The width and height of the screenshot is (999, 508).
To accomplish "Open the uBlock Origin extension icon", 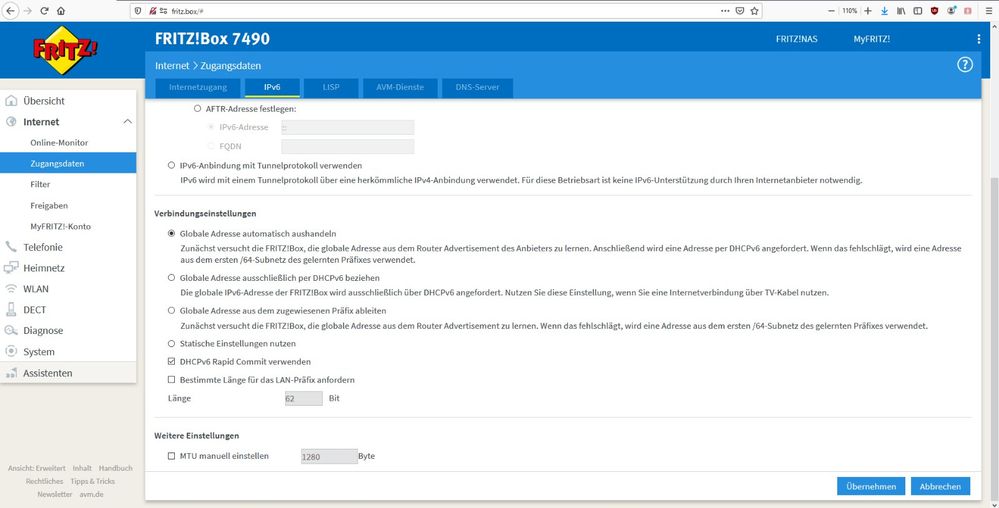I will click(x=935, y=11).
